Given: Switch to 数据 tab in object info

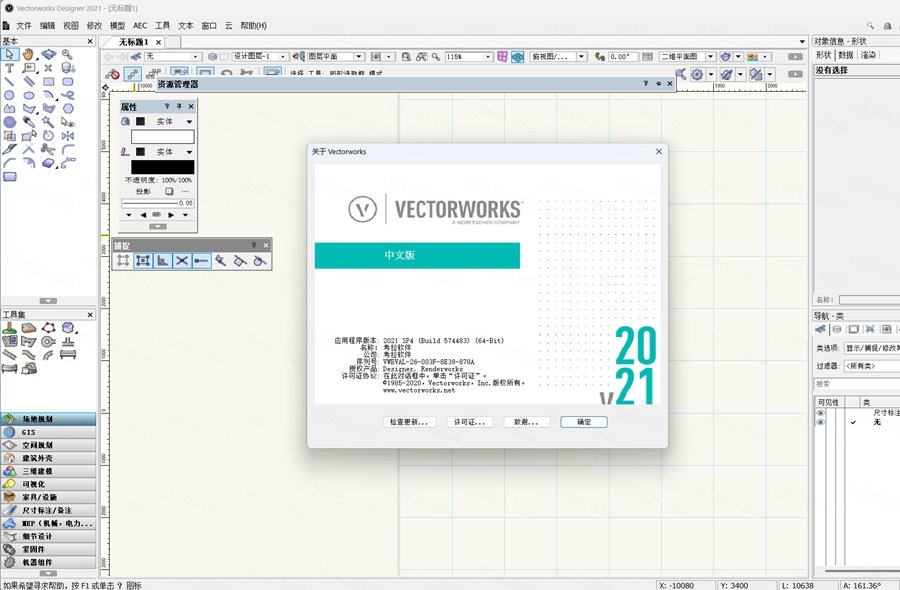Looking at the screenshot, I should pyautogui.click(x=845, y=55).
